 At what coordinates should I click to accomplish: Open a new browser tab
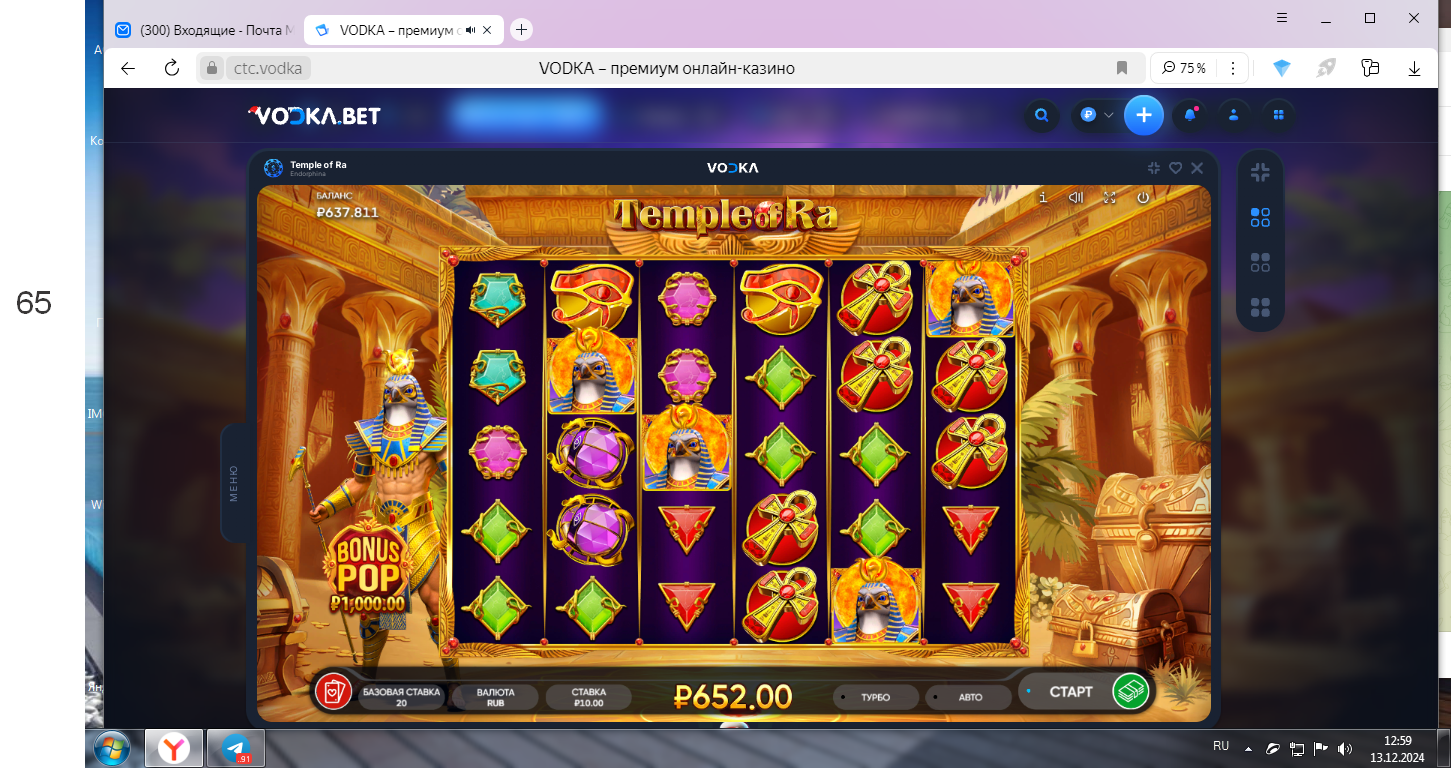point(521,30)
